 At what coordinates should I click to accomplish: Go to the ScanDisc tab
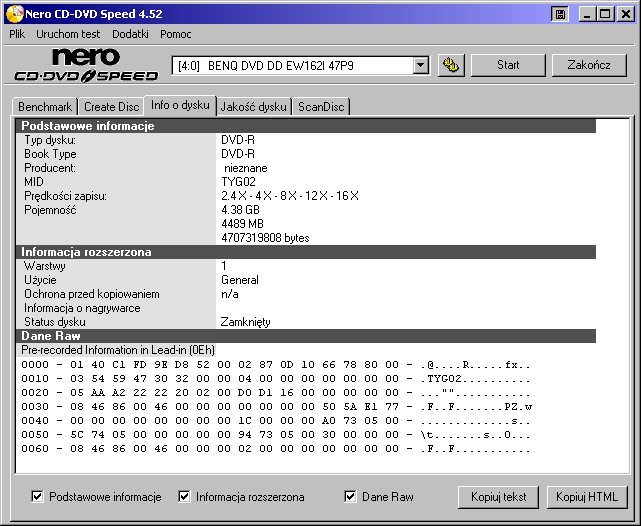tap(321, 107)
